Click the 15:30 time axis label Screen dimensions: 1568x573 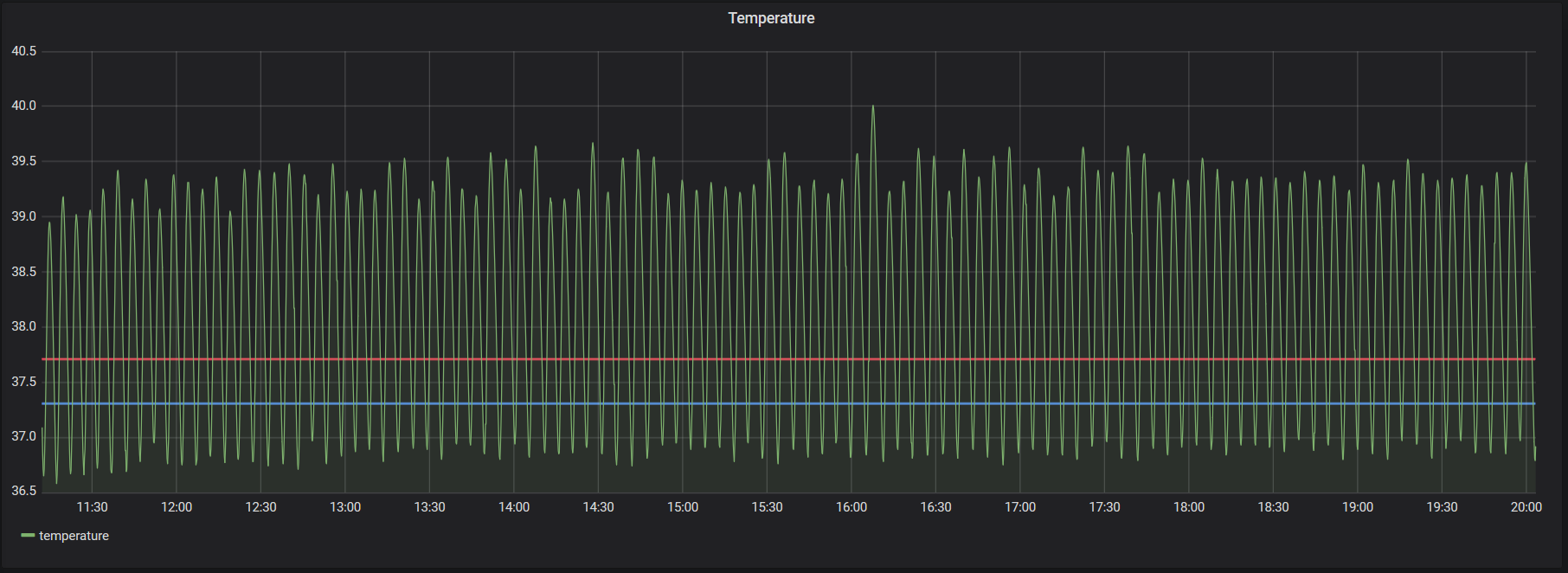pyautogui.click(x=767, y=507)
